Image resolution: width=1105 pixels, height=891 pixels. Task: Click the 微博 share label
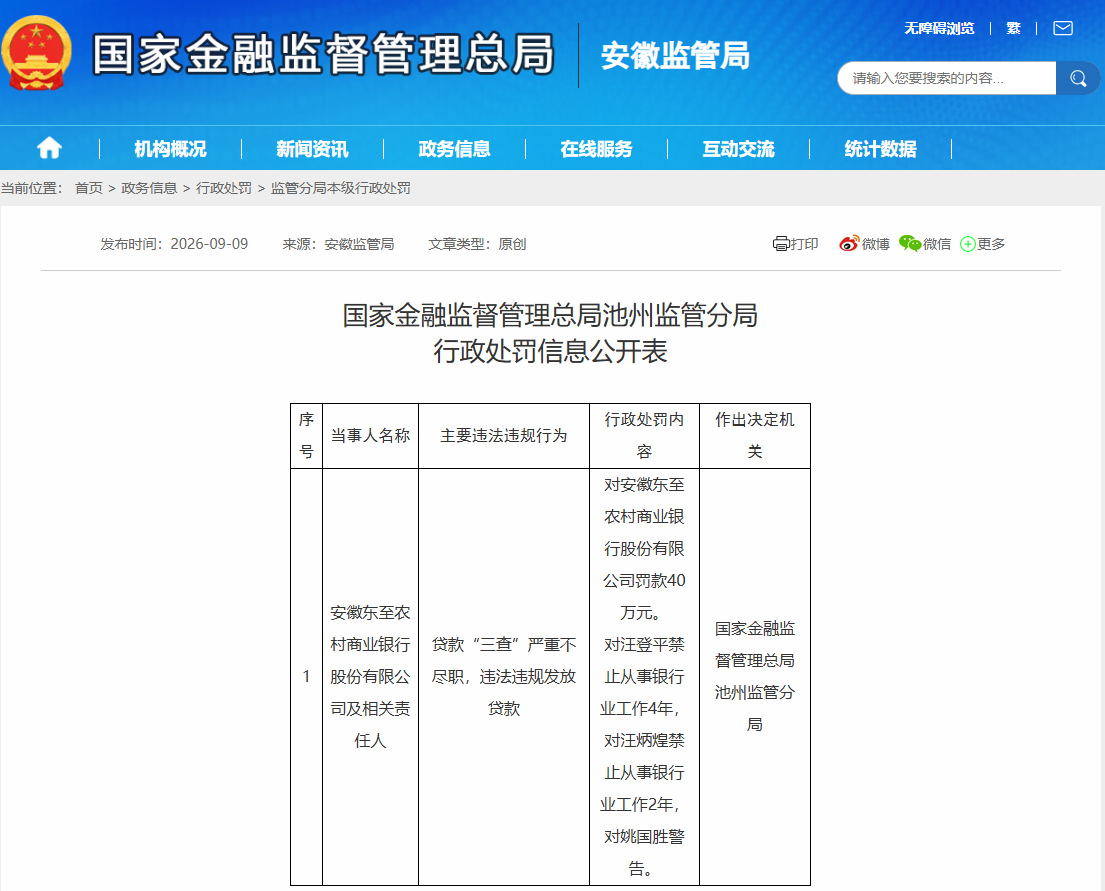tap(876, 244)
